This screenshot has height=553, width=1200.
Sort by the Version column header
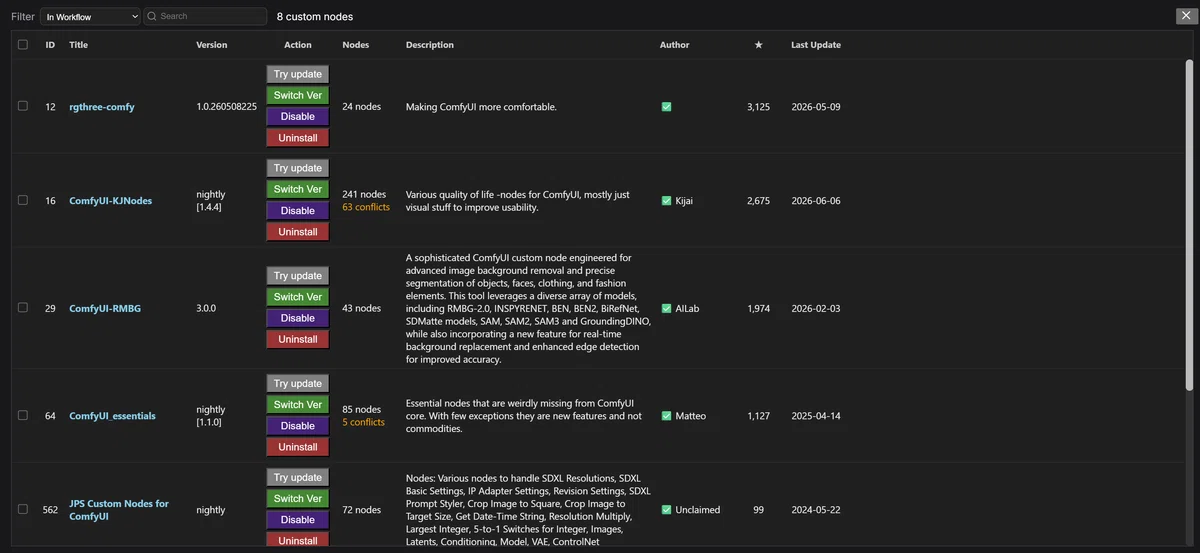(212, 45)
